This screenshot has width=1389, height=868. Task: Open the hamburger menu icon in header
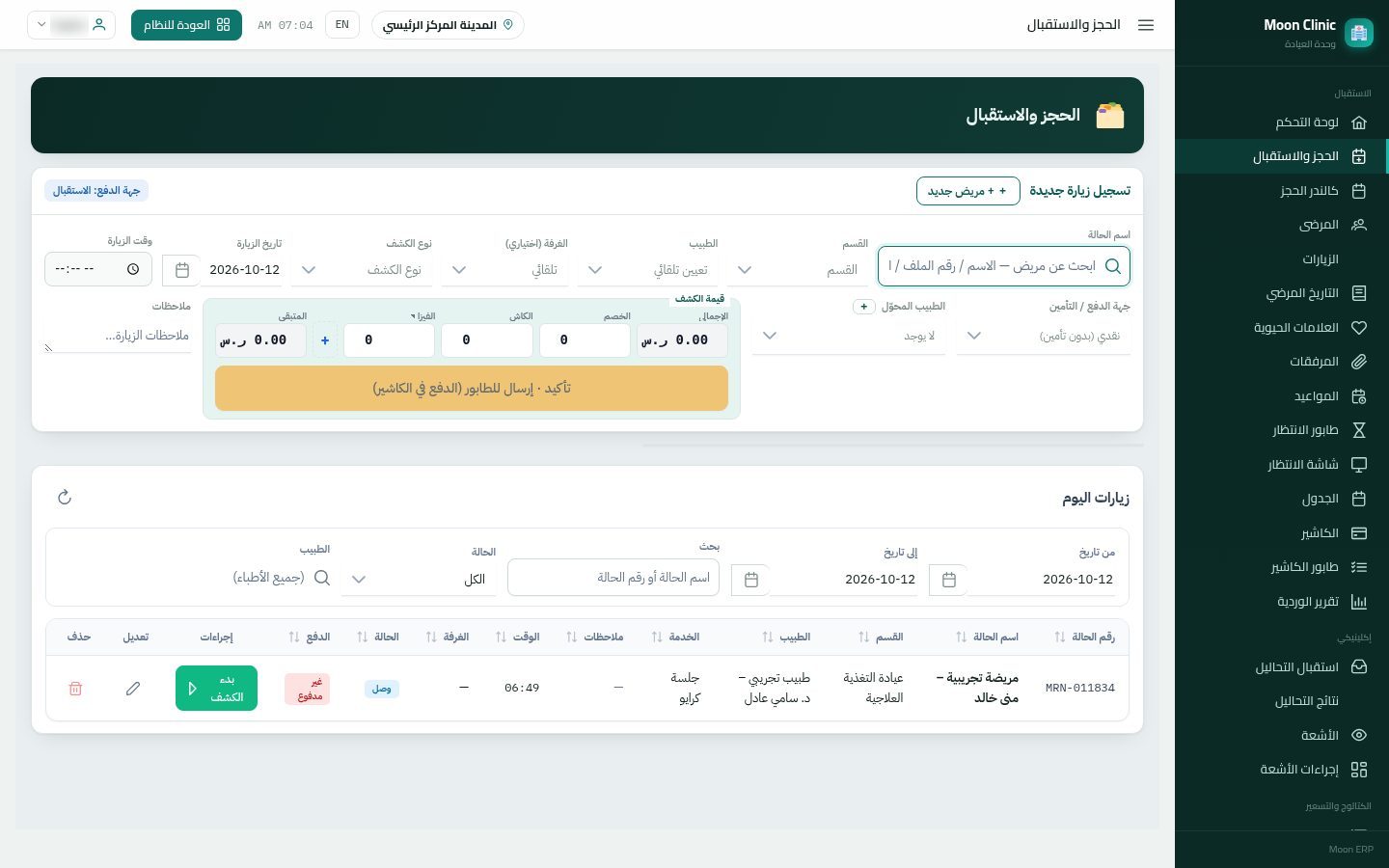point(1146,25)
